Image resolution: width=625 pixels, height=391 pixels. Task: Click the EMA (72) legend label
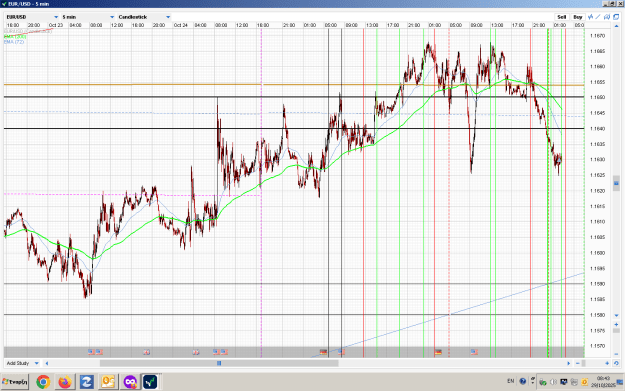14,41
